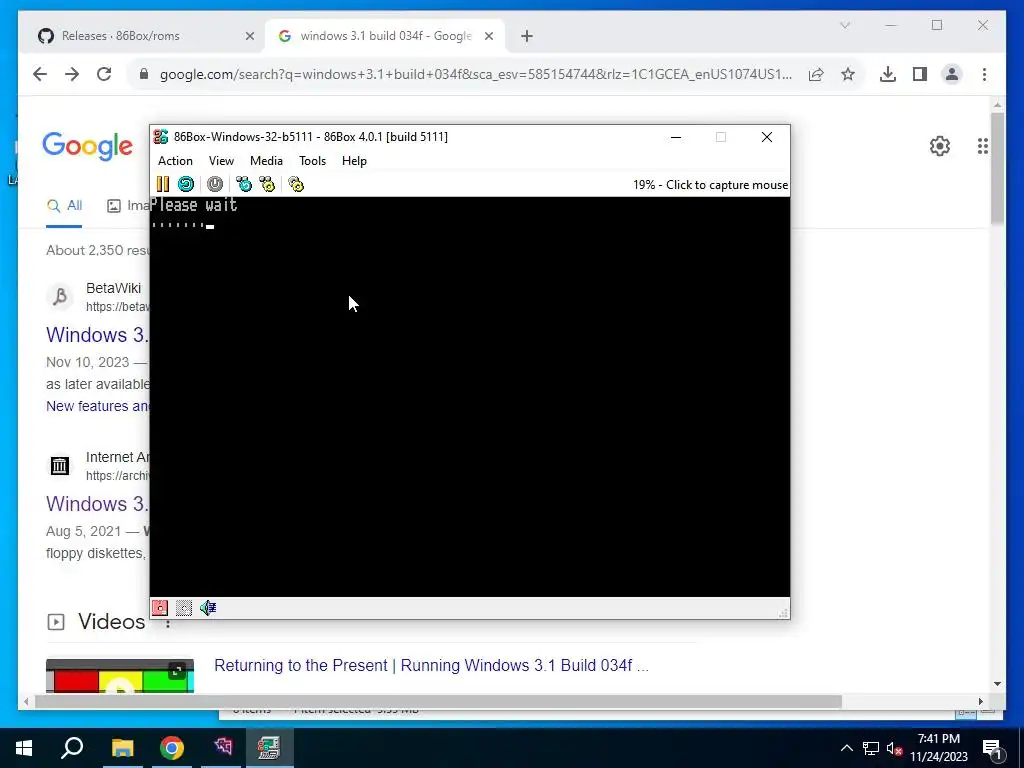Image resolution: width=1024 pixels, height=768 pixels.
Task: Open the Windows Start menu
Action: [x=24, y=748]
